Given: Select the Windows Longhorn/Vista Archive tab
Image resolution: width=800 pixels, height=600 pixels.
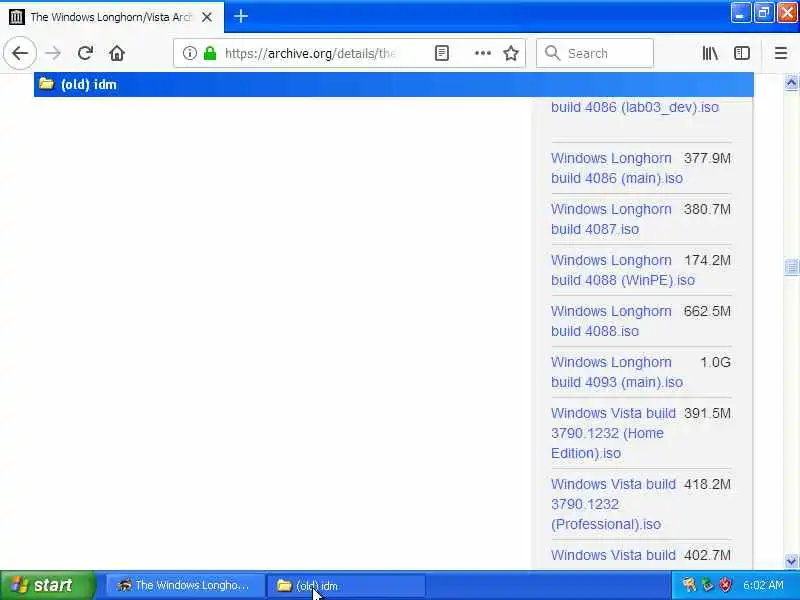Looking at the screenshot, I should click(x=112, y=17).
